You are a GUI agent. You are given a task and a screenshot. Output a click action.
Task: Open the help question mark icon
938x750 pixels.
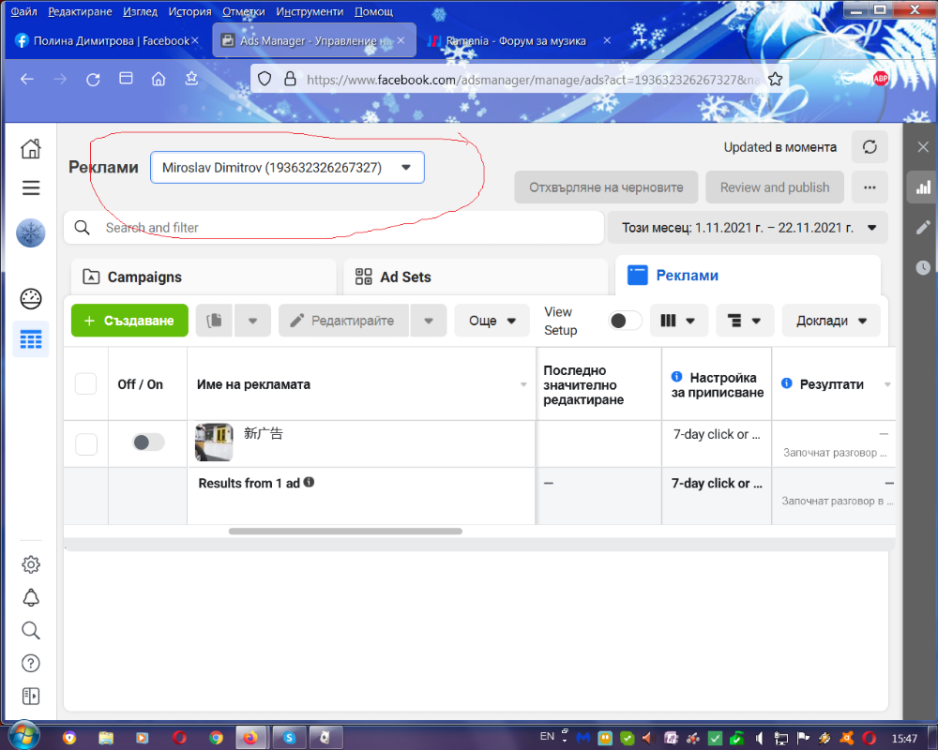pos(31,663)
